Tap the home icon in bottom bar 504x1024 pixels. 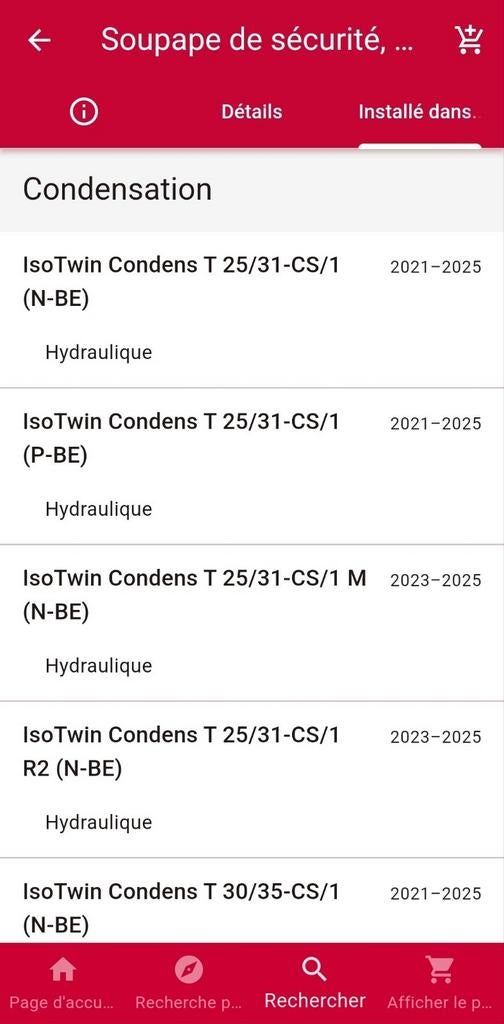(x=63, y=970)
